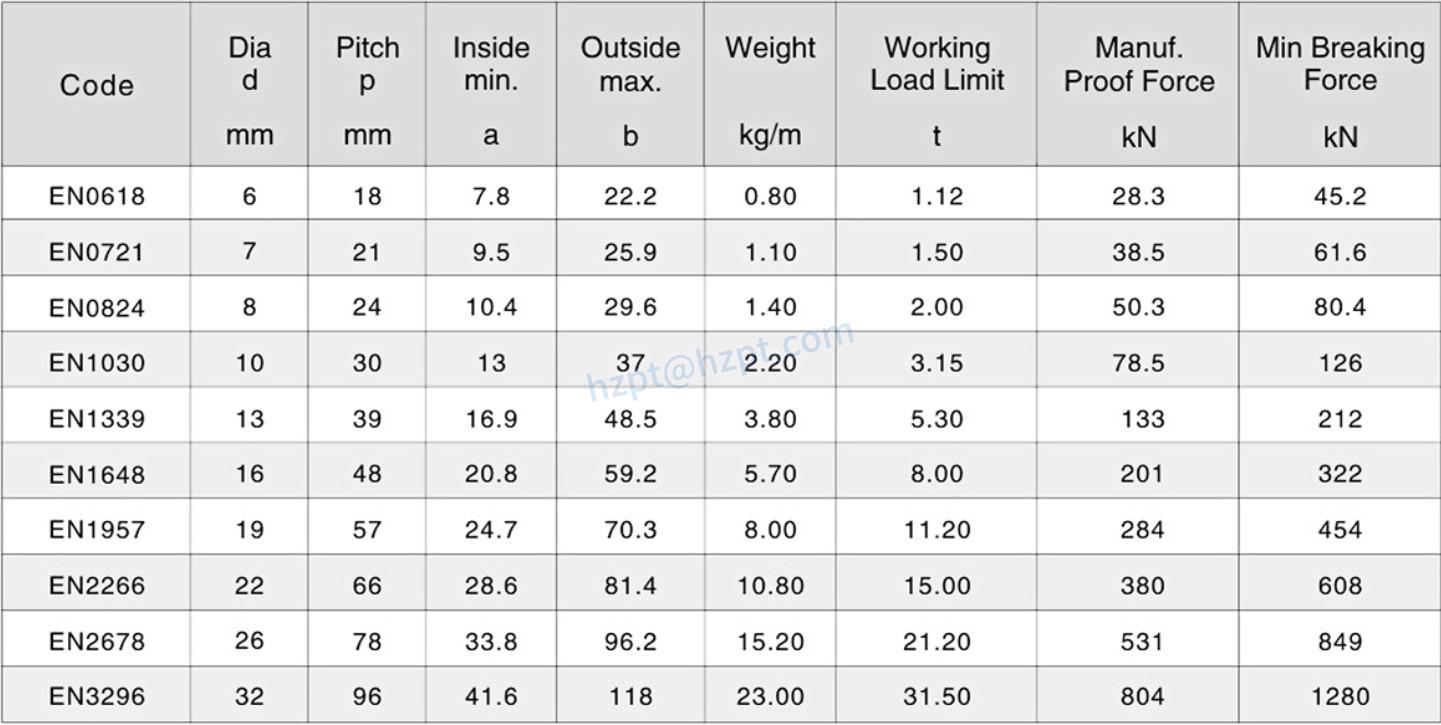Screen dimensions: 1441x725
Task: Select the Weight column header
Action: pyautogui.click(x=770, y=48)
